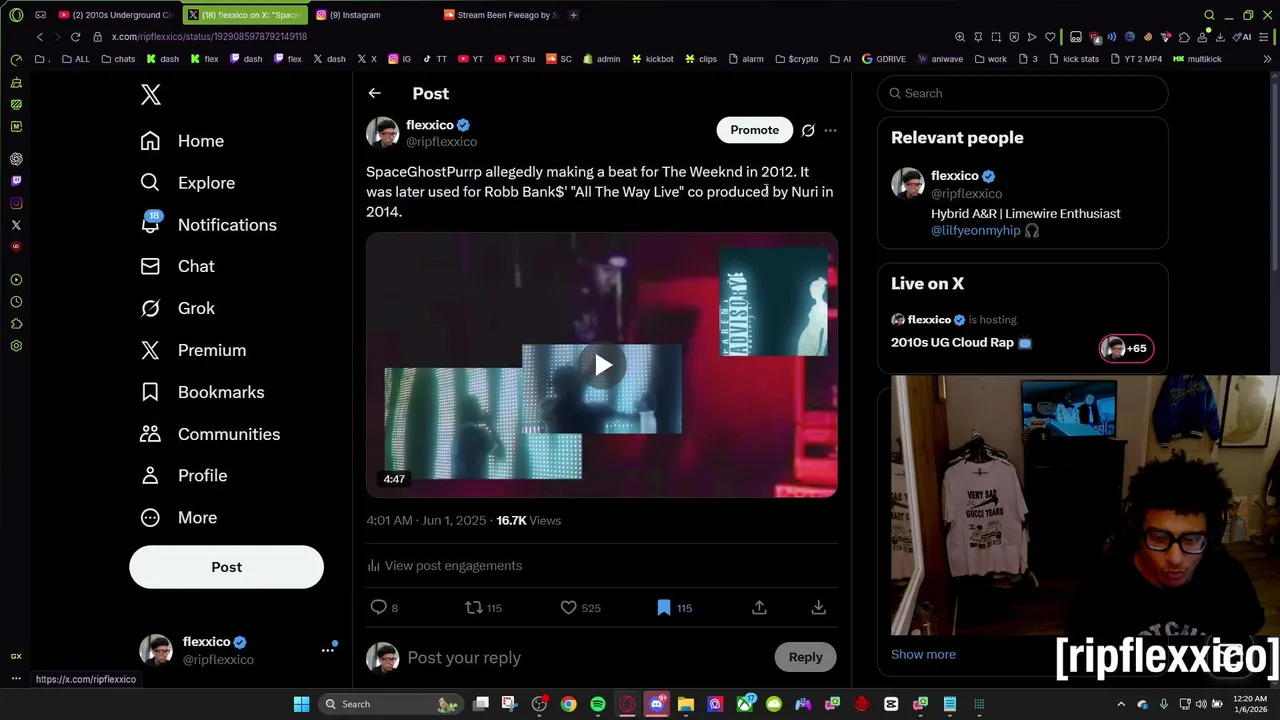Open the chats bookmark folder
The width and height of the screenshot is (1280, 720).
[119, 59]
